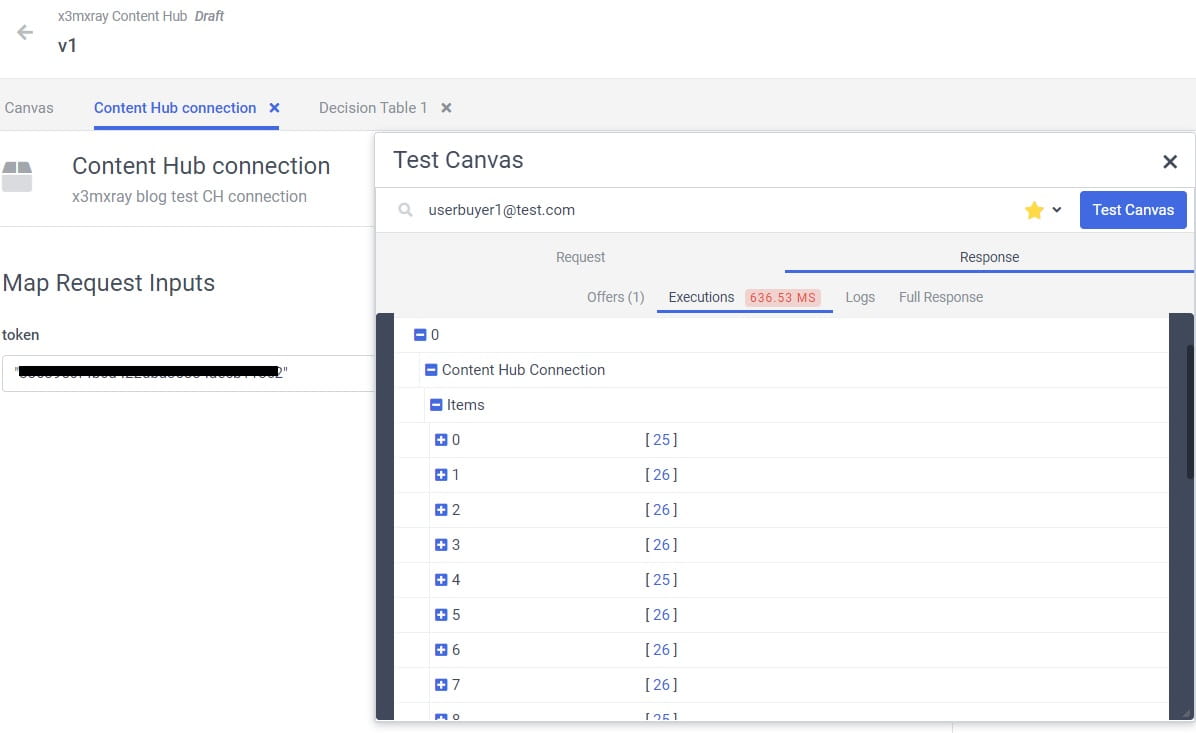
Task: Open the Full Response sub-tab
Action: point(940,297)
